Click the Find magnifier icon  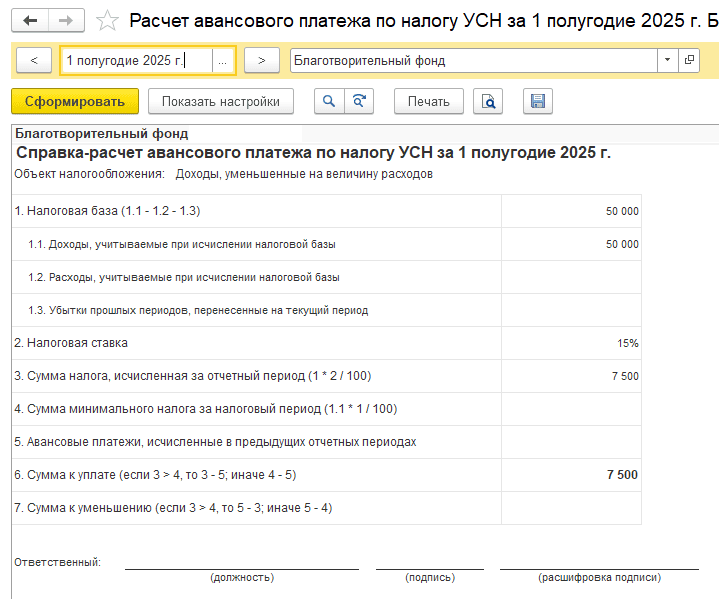click(328, 101)
